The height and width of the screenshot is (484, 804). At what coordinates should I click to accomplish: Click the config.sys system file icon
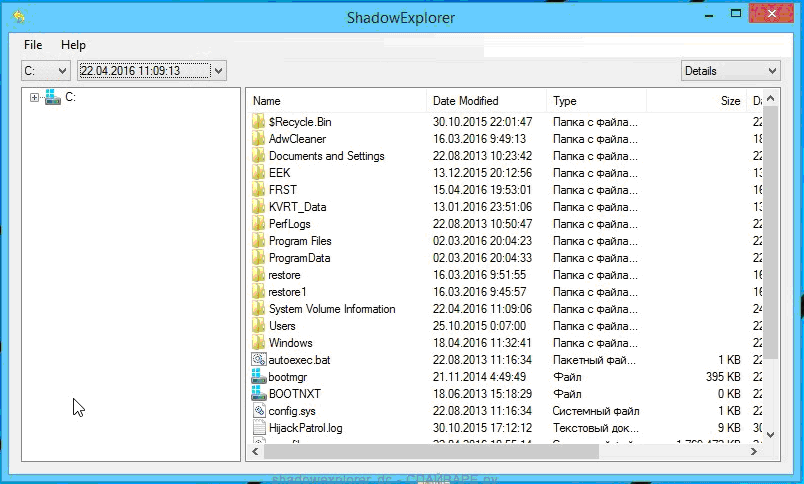pos(258,411)
